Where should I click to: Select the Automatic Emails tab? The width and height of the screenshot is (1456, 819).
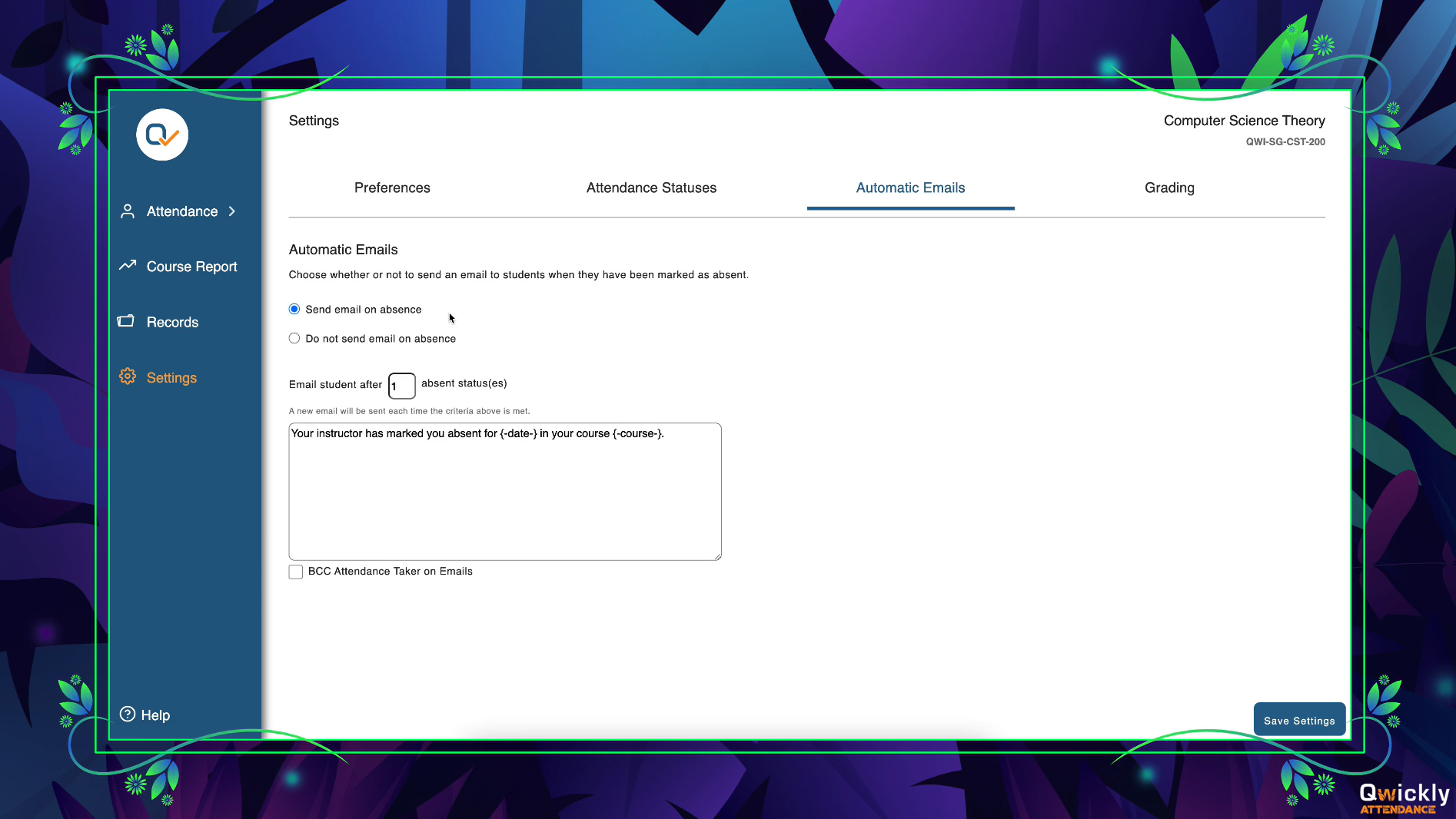click(x=910, y=187)
